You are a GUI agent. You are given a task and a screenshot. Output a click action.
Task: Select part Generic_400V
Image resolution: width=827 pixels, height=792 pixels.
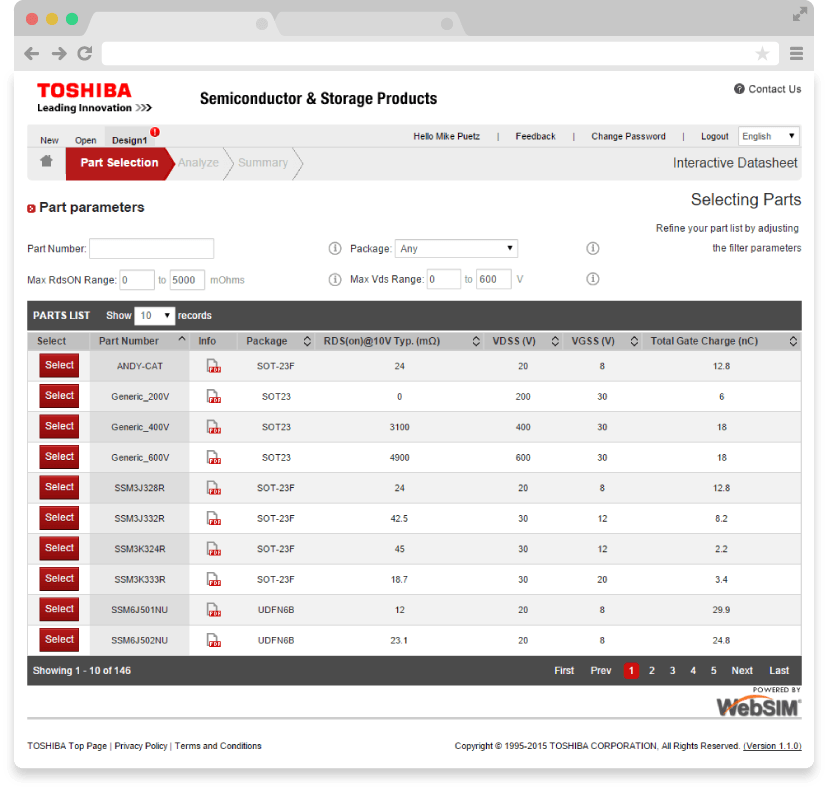(59, 426)
